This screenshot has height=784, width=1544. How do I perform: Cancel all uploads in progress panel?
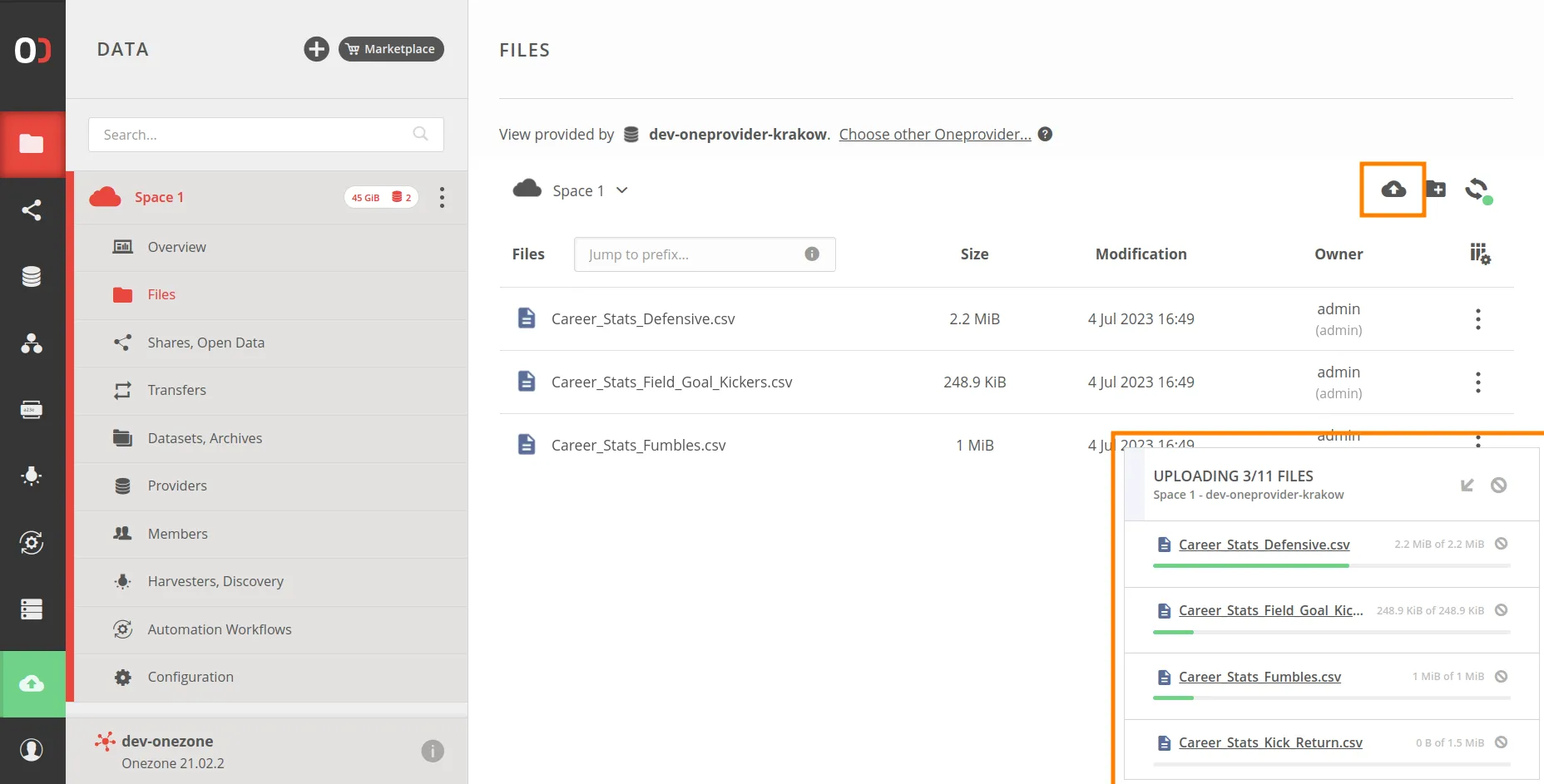[x=1501, y=485]
